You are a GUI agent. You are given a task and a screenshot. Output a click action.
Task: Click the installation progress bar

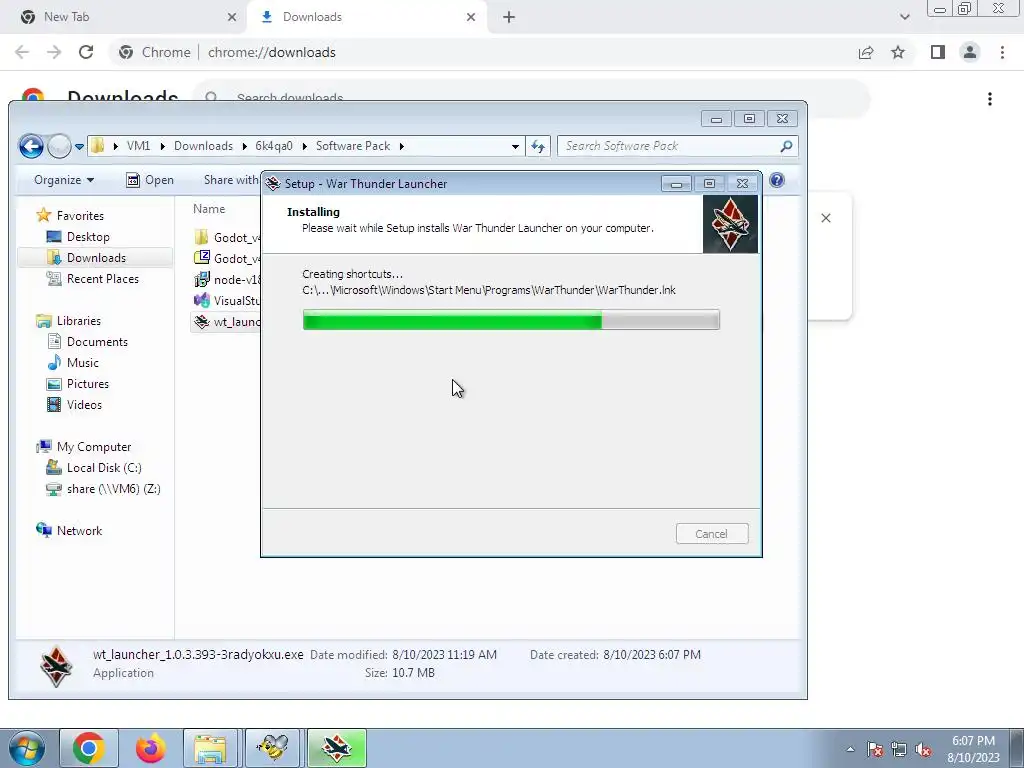tap(511, 320)
